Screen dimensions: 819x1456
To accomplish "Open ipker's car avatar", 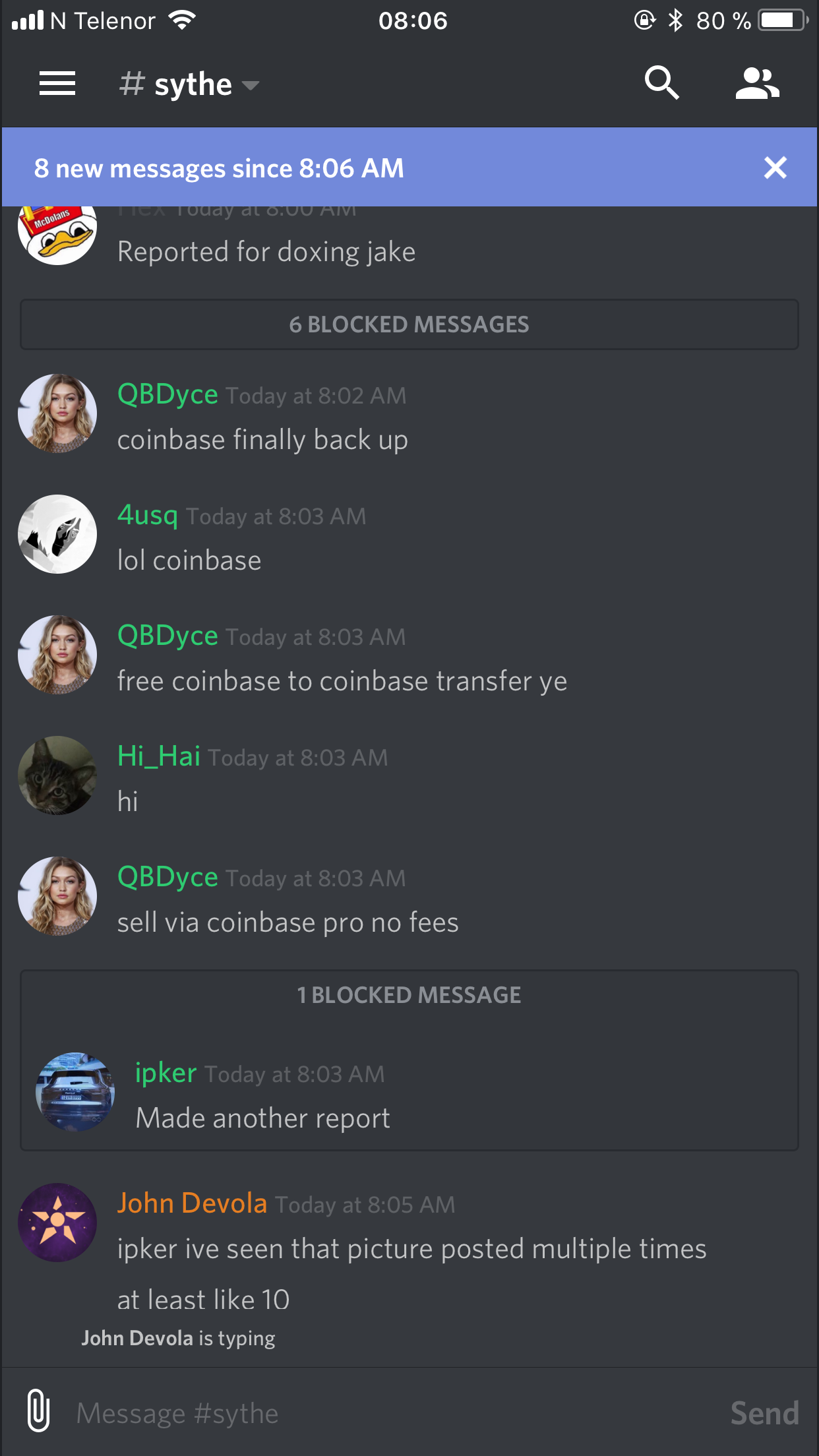I will (75, 1092).
